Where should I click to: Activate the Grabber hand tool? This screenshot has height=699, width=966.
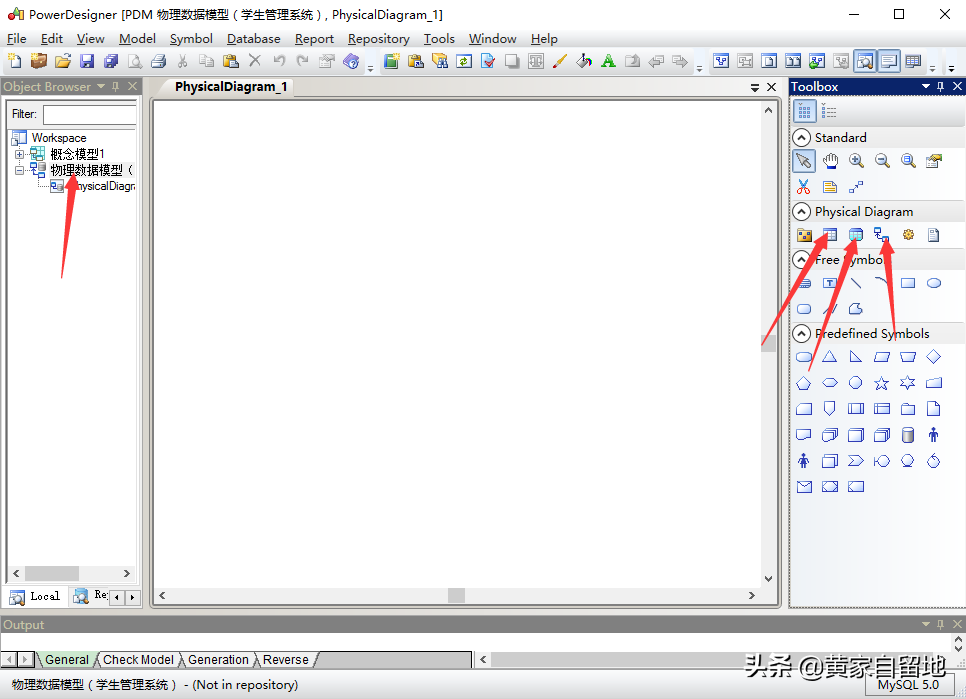coord(830,161)
